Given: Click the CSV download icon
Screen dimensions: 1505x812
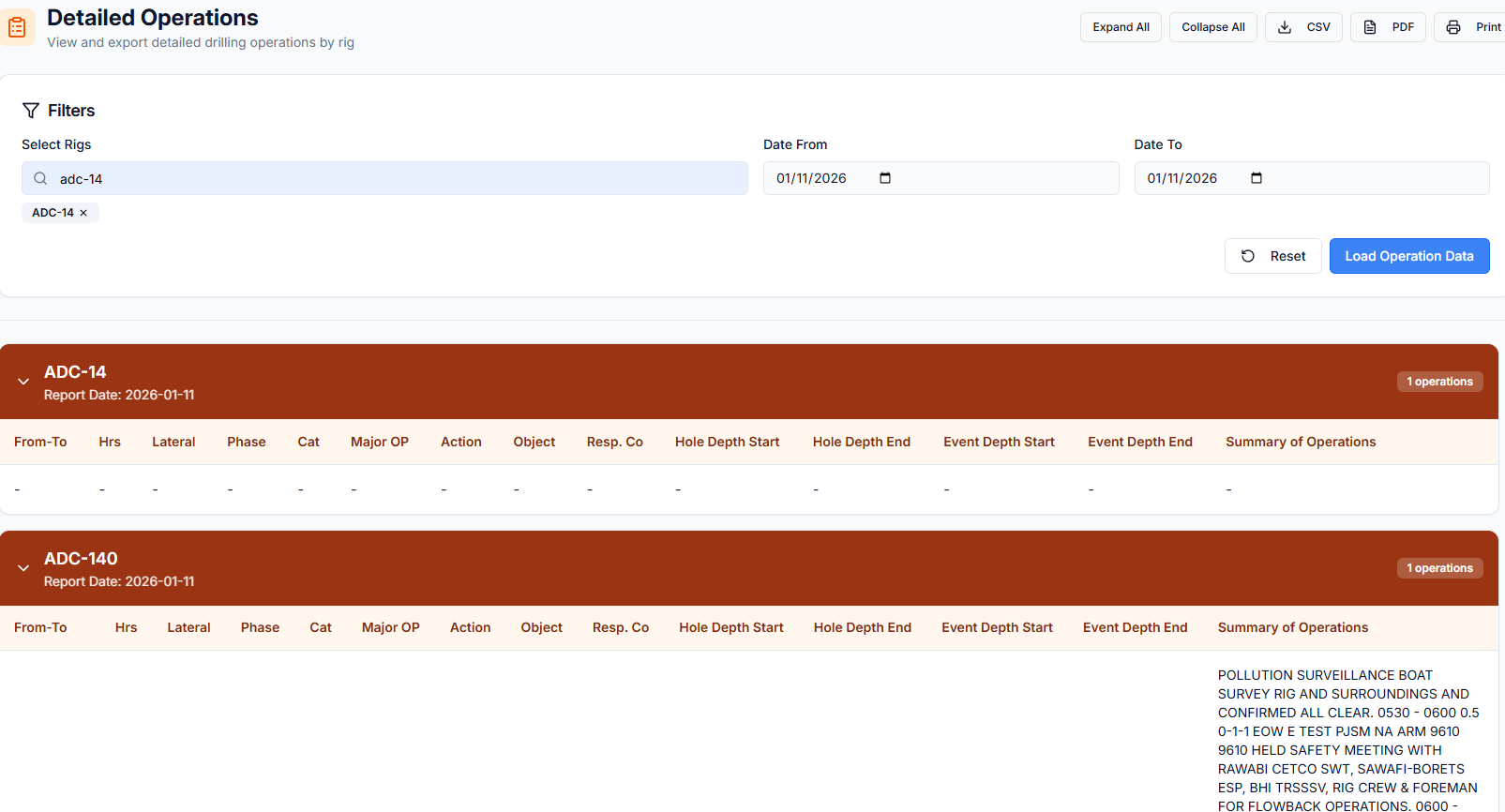Looking at the screenshot, I should pyautogui.click(x=1285, y=27).
